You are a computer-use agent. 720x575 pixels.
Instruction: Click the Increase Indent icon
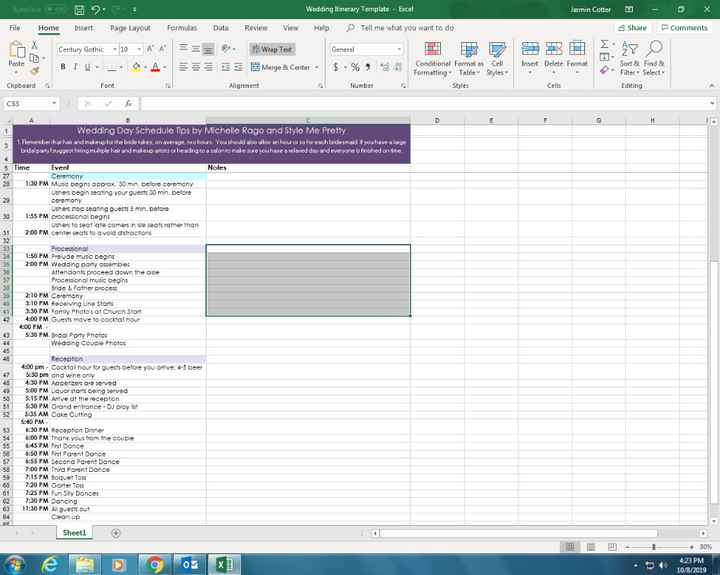tap(238, 67)
